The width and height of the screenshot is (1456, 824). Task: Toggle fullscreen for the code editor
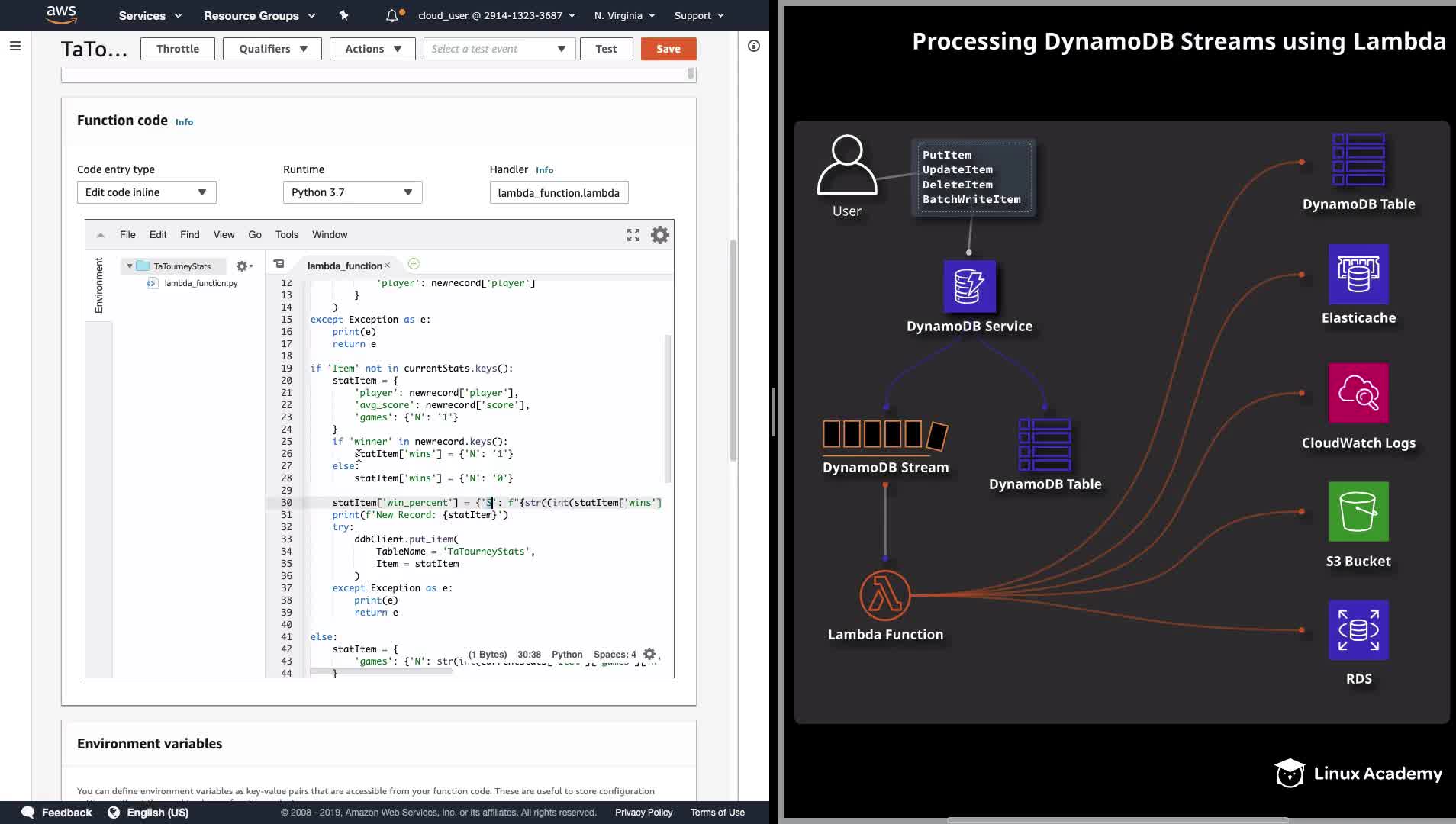click(x=633, y=235)
